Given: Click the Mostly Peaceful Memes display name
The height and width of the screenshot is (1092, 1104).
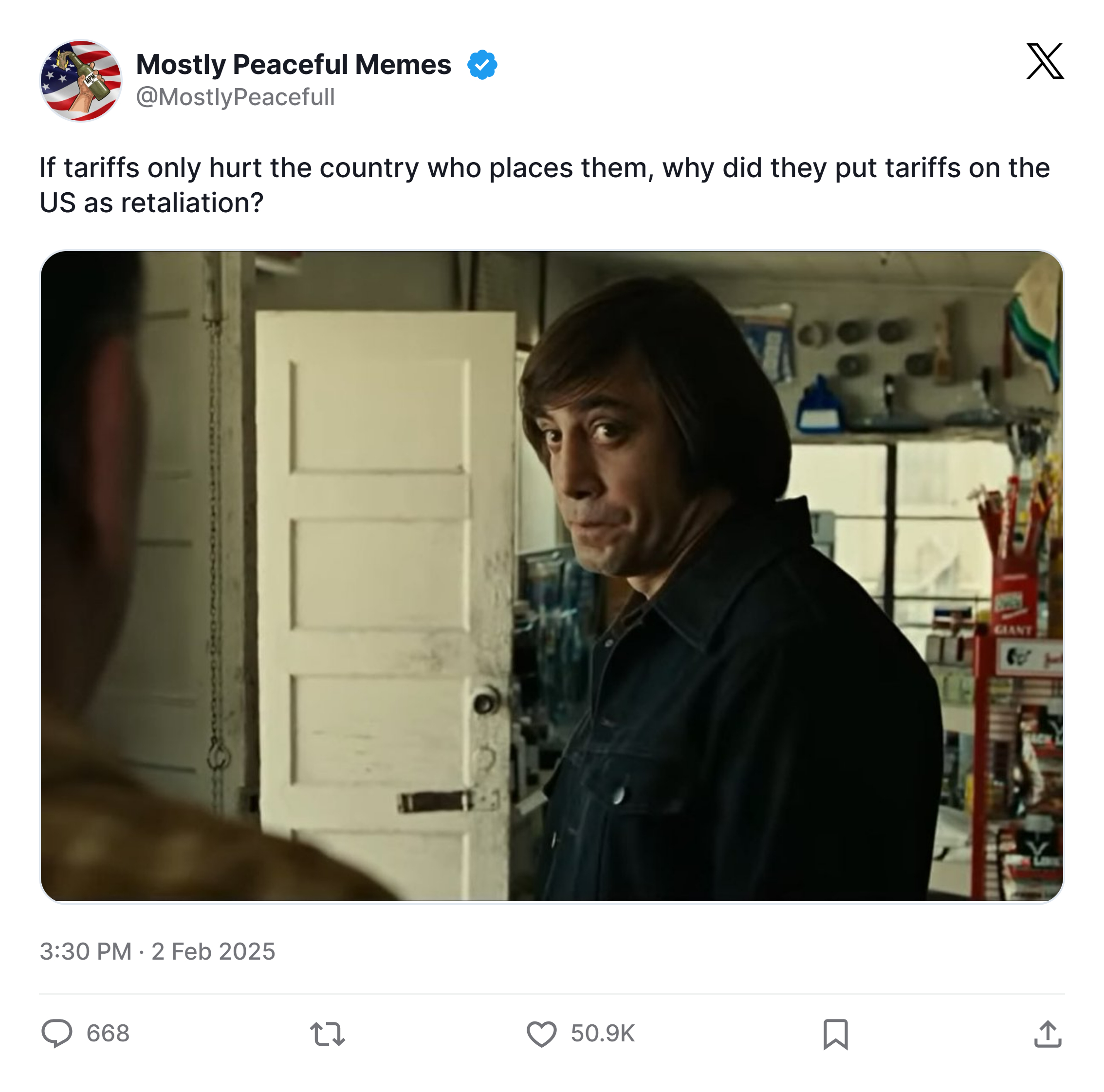Looking at the screenshot, I should pos(294,65).
